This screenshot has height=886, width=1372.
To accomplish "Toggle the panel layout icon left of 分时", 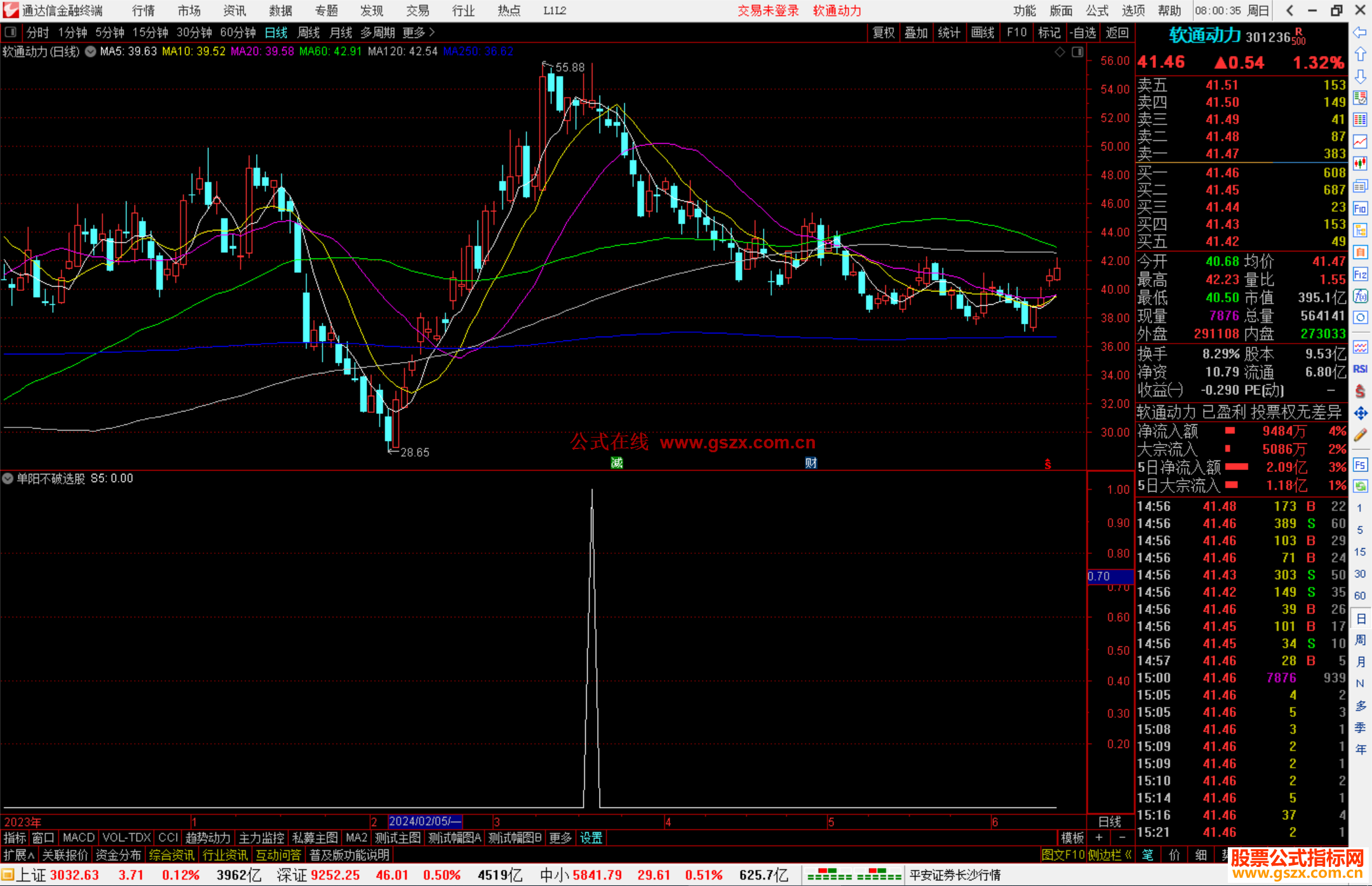I will tap(10, 32).
